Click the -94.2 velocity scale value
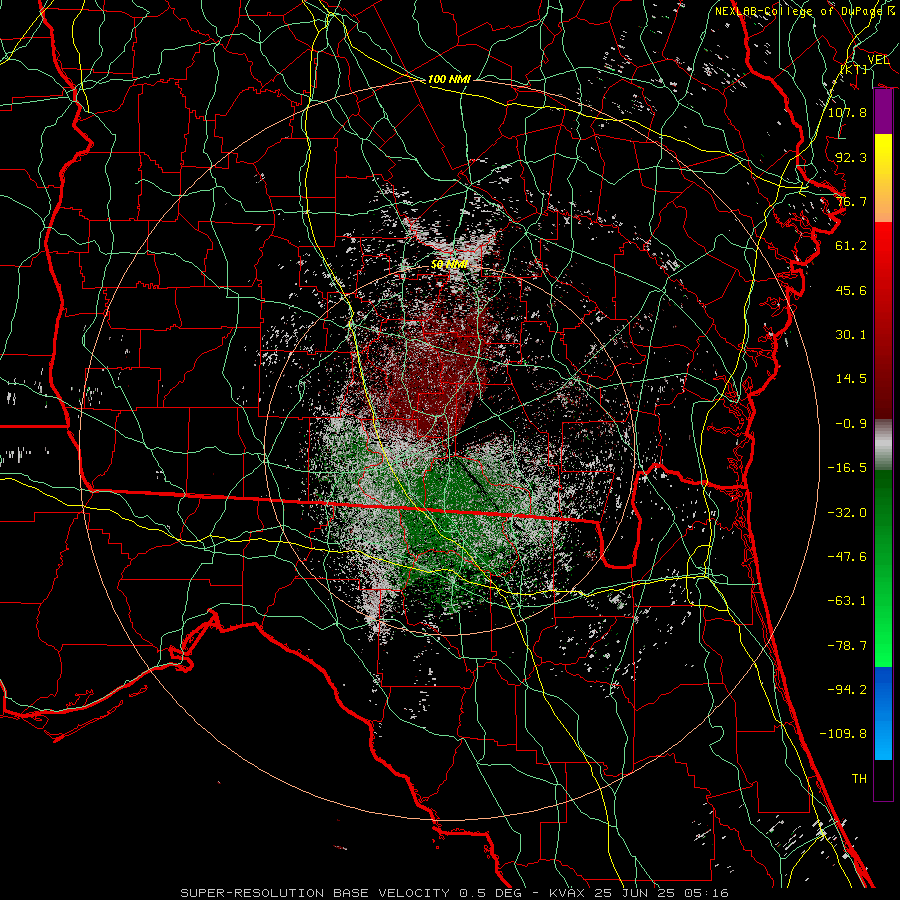The image size is (900, 900). (847, 689)
